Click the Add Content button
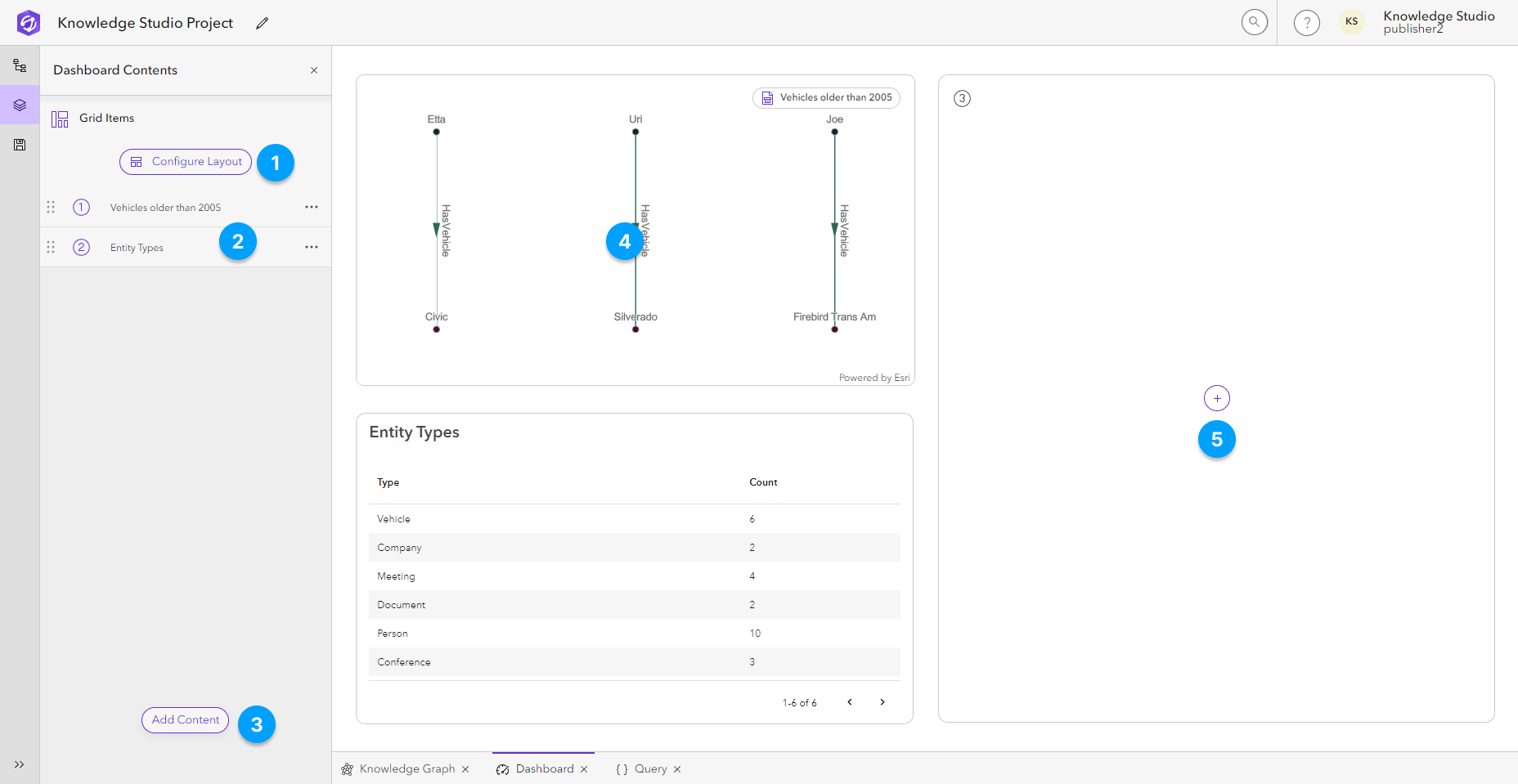Image resolution: width=1518 pixels, height=784 pixels. click(185, 720)
